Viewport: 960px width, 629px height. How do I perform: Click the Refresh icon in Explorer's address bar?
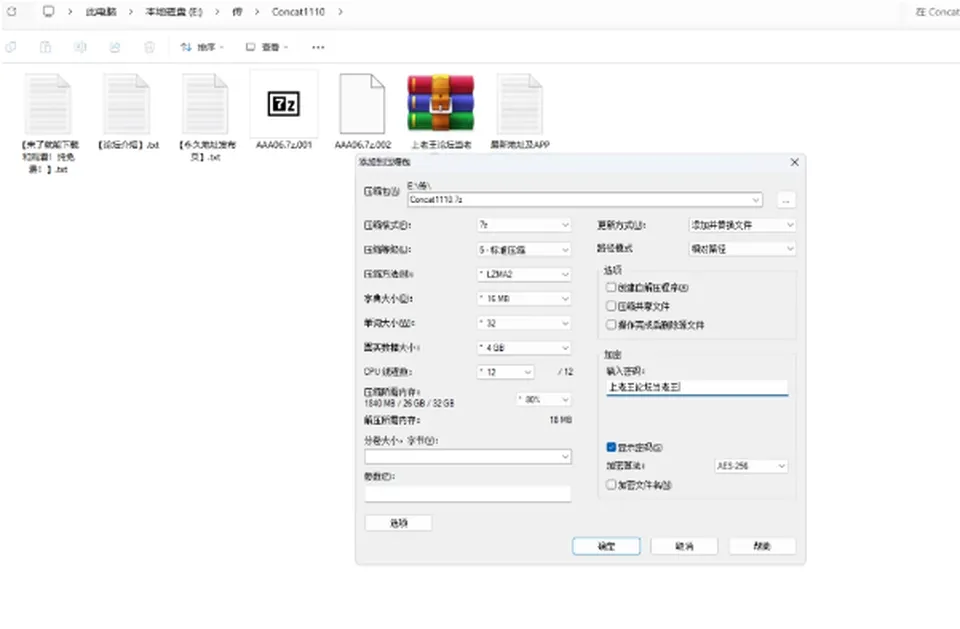point(12,12)
